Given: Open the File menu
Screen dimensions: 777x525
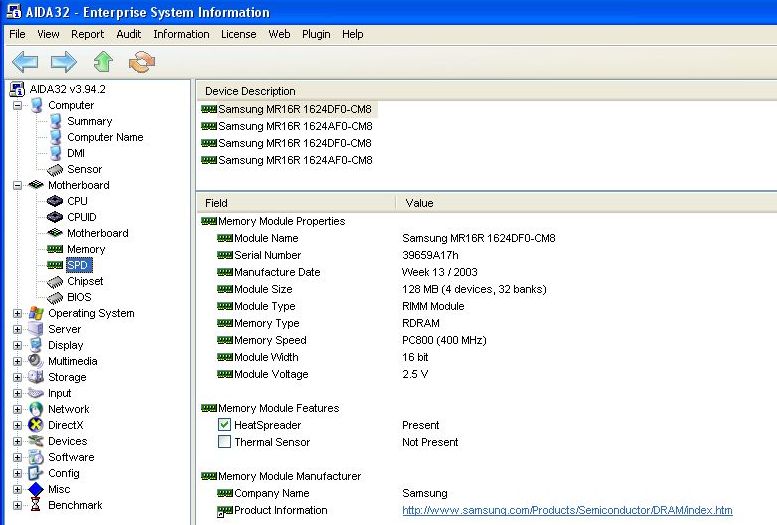Looking at the screenshot, I should (x=17, y=34).
